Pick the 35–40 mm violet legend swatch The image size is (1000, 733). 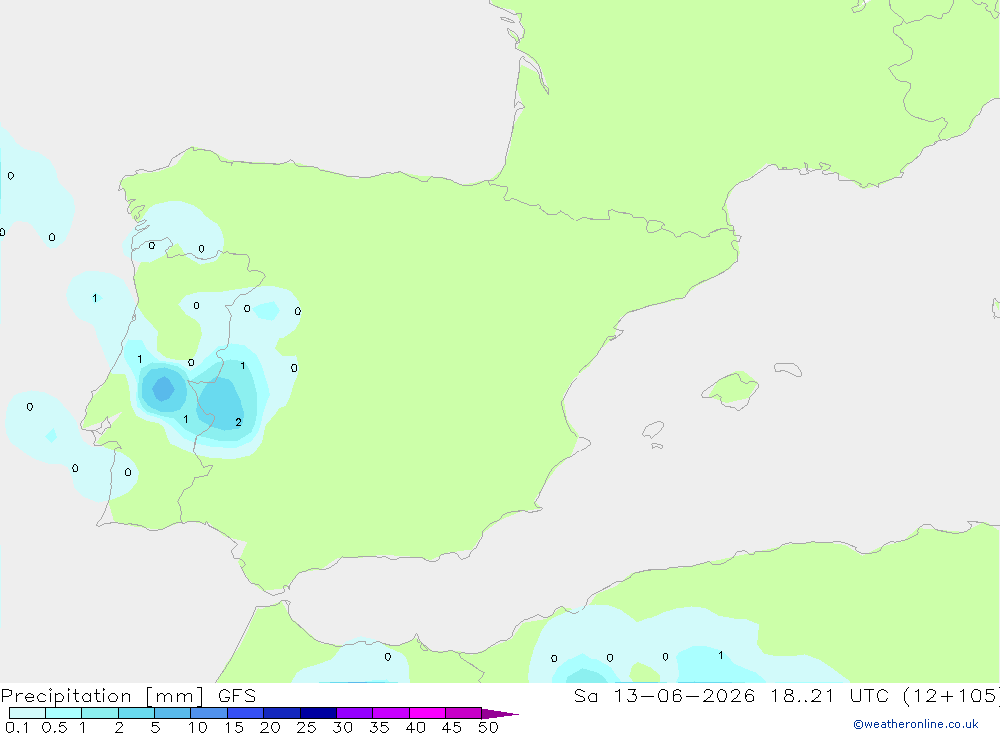[x=390, y=713]
